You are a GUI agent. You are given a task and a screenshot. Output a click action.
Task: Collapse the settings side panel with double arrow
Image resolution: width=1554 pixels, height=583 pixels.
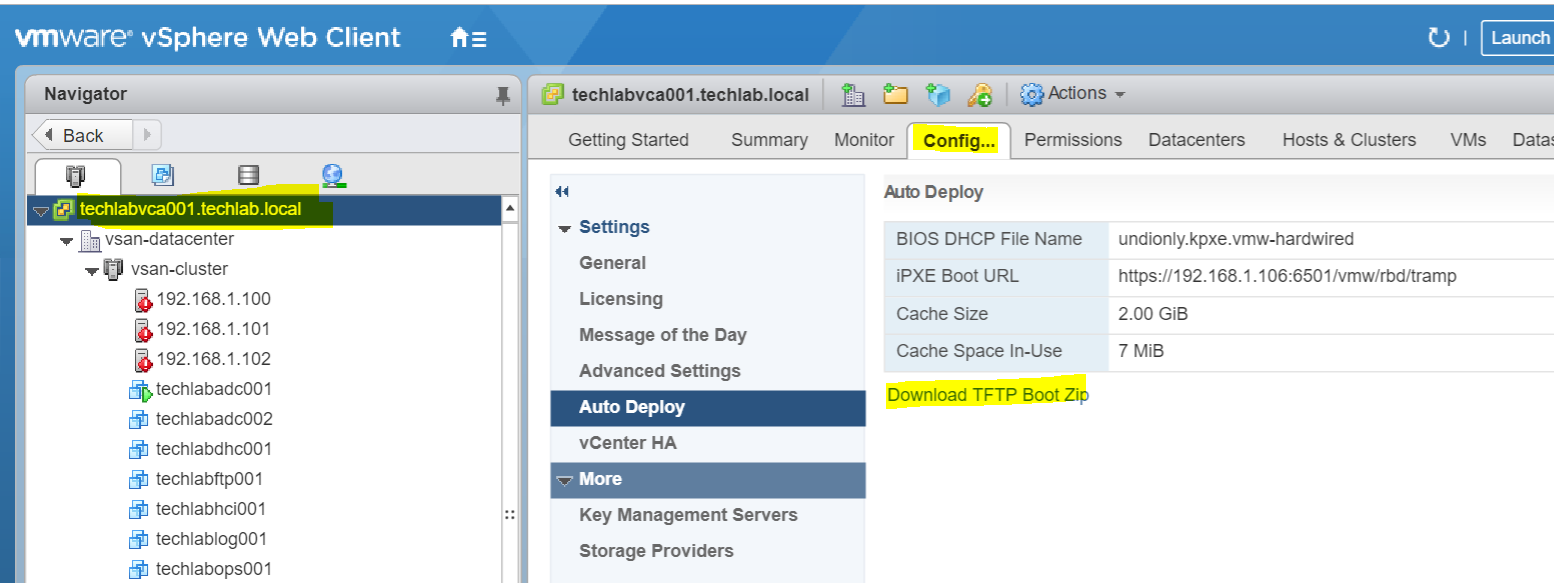pyautogui.click(x=561, y=192)
